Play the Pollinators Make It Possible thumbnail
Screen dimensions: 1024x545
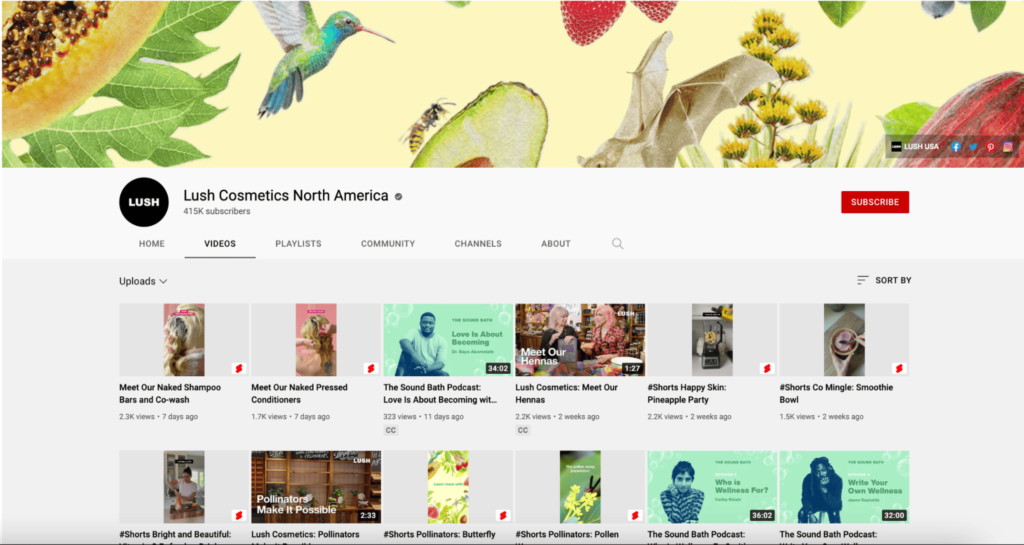pyautogui.click(x=316, y=487)
